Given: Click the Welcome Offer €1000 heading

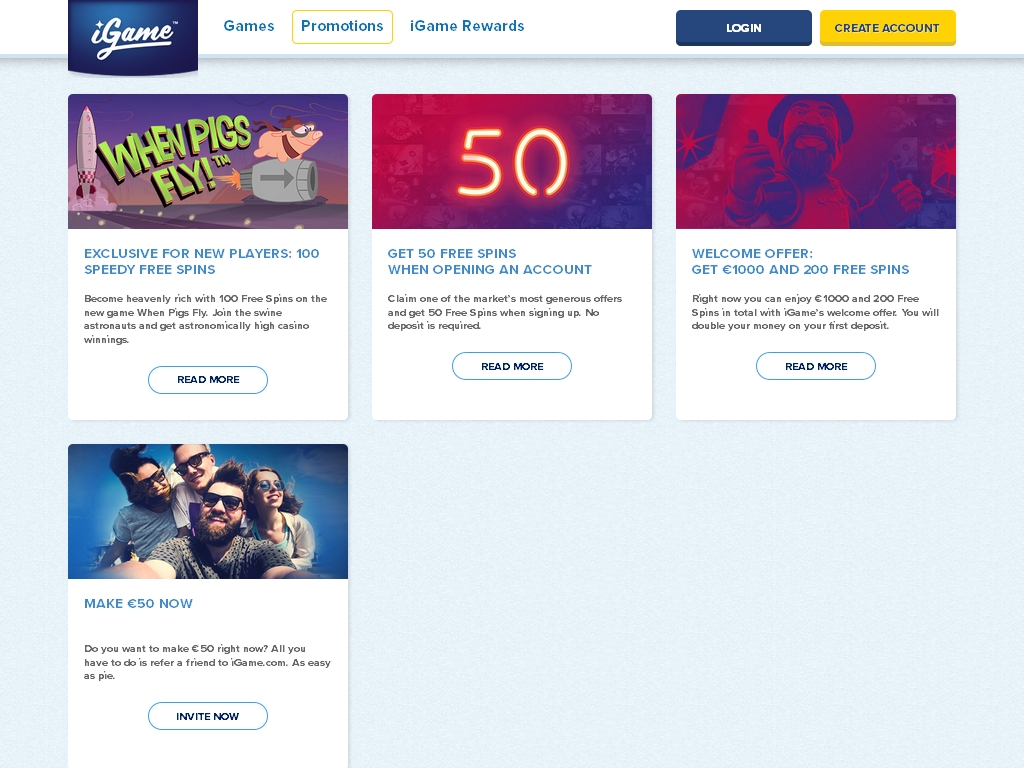Looking at the screenshot, I should click(x=800, y=261).
